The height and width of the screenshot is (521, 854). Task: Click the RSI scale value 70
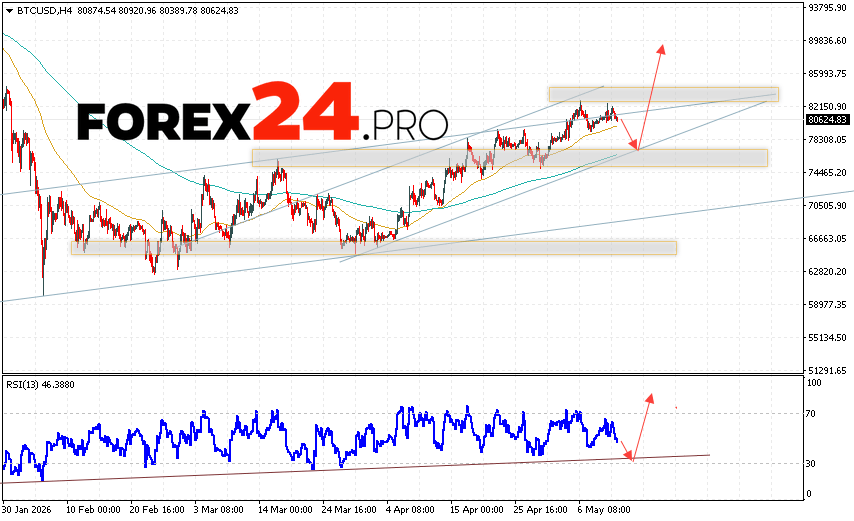click(x=811, y=414)
